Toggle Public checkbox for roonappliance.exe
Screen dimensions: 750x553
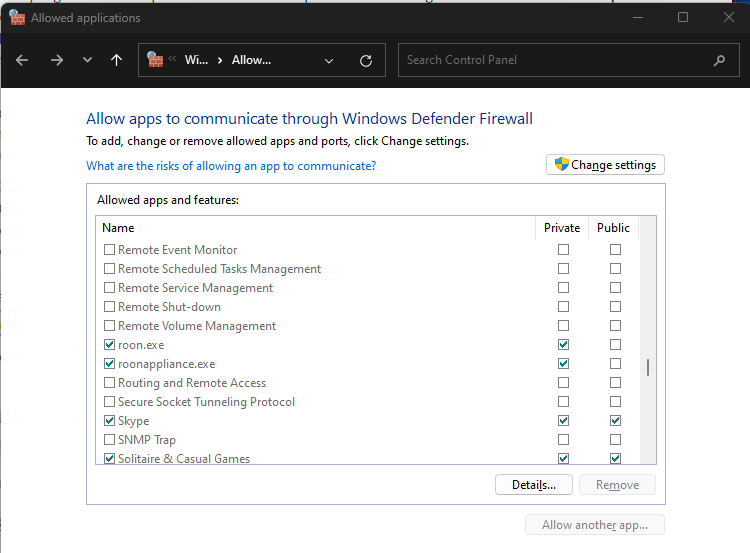(616, 364)
